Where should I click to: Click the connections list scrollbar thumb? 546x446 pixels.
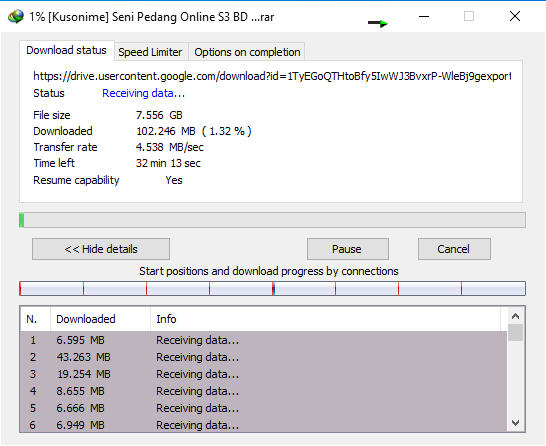point(516,332)
